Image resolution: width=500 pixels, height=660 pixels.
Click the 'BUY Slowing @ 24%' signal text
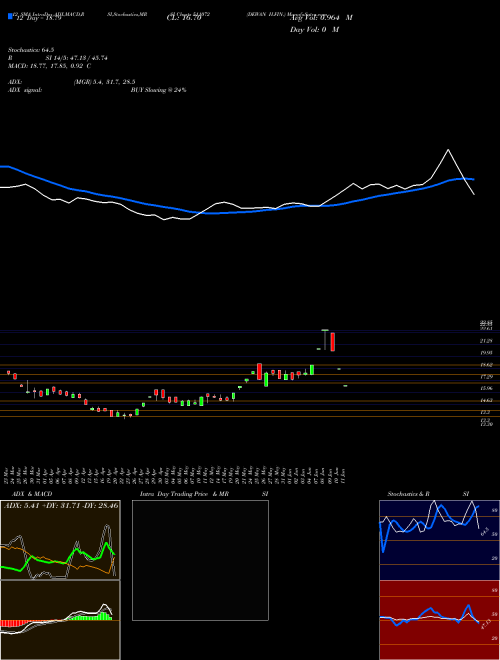click(158, 90)
